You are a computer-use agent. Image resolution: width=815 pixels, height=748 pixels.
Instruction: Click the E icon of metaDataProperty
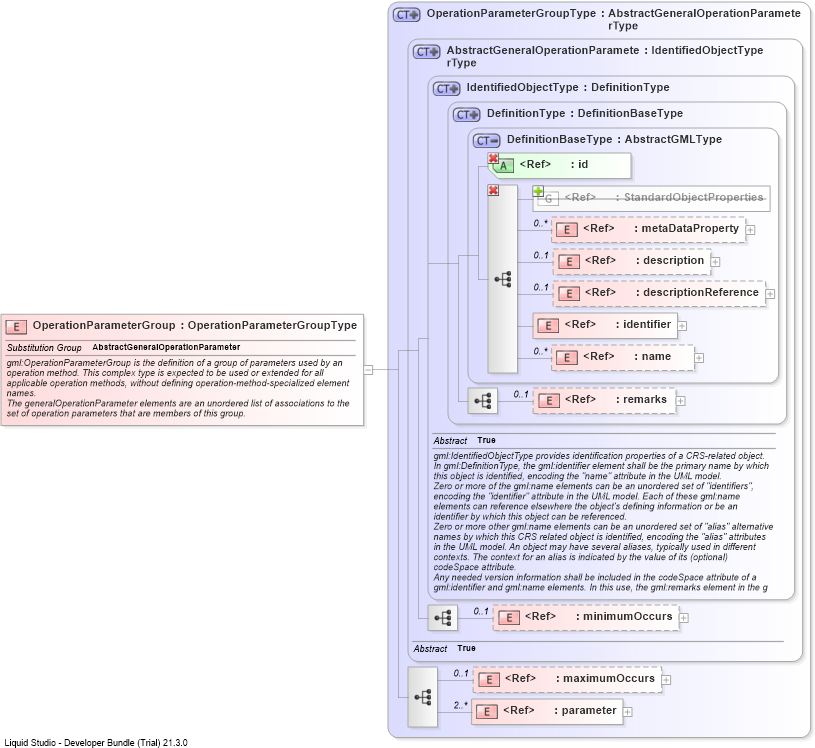click(567, 230)
